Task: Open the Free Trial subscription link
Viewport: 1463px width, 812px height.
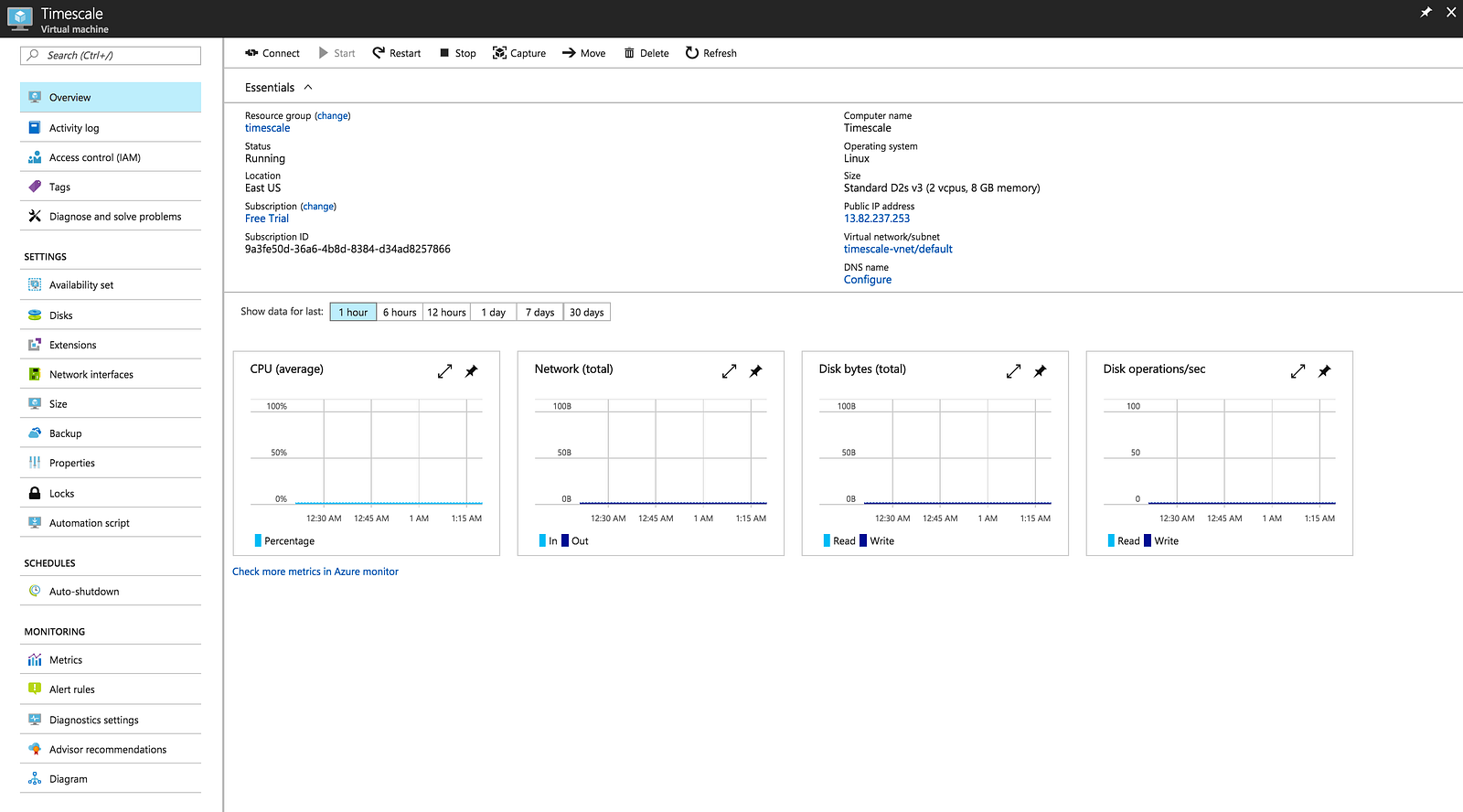Action: tap(267, 219)
